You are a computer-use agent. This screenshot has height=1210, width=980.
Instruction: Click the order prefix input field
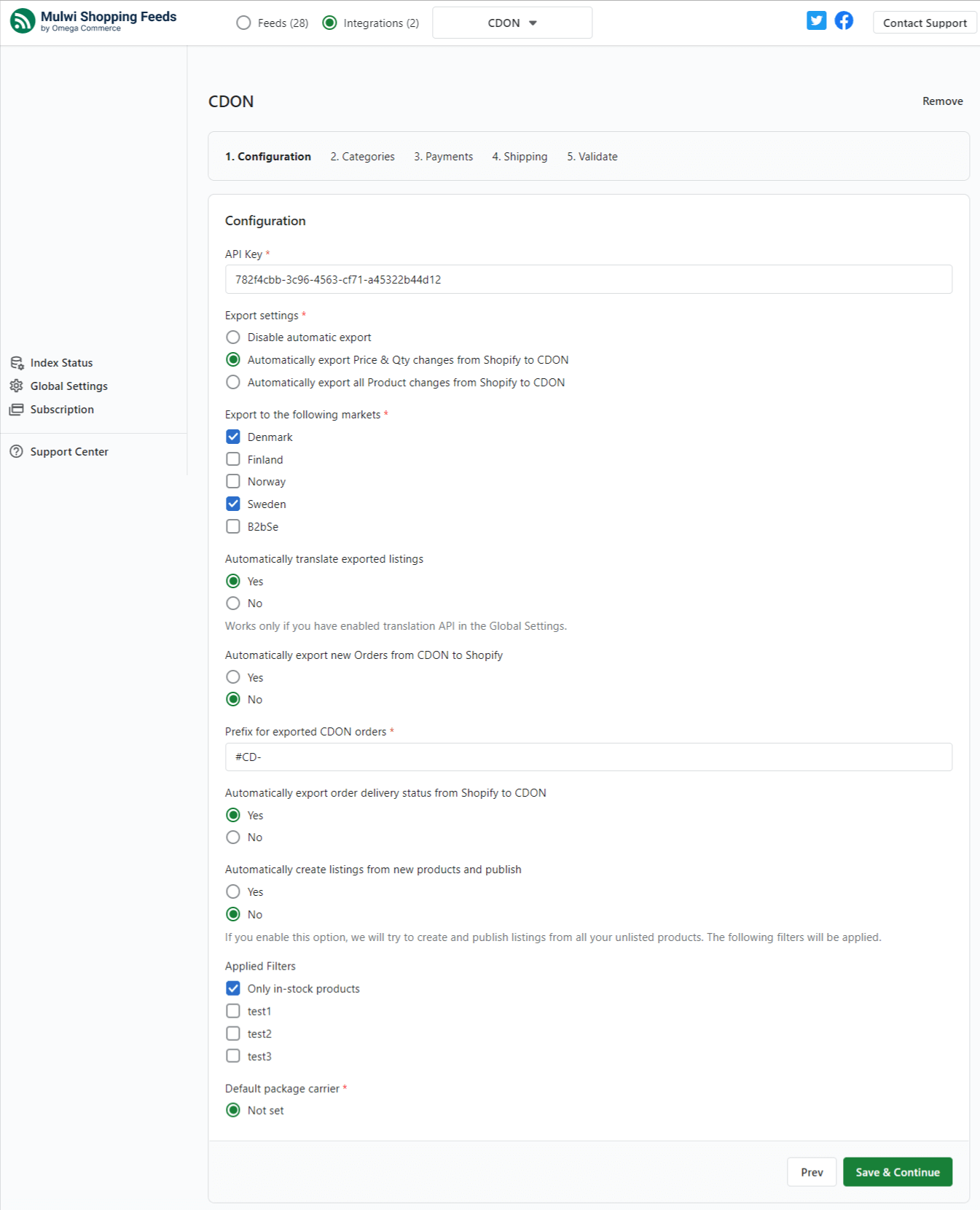click(589, 757)
